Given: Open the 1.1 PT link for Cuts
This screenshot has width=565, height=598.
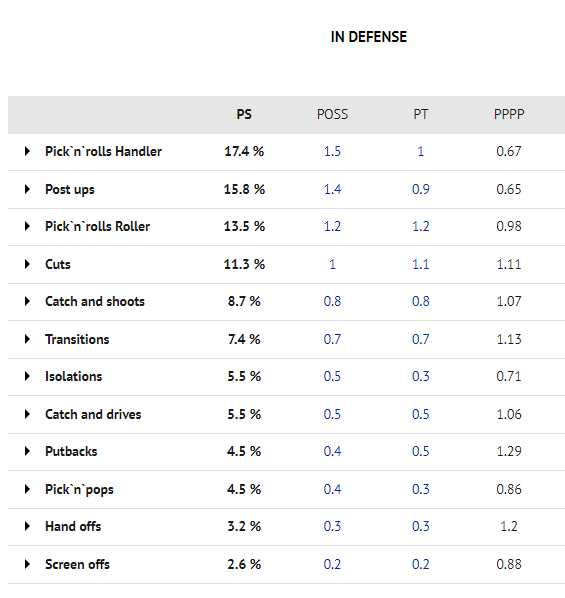Looking at the screenshot, I should pyautogui.click(x=420, y=264).
